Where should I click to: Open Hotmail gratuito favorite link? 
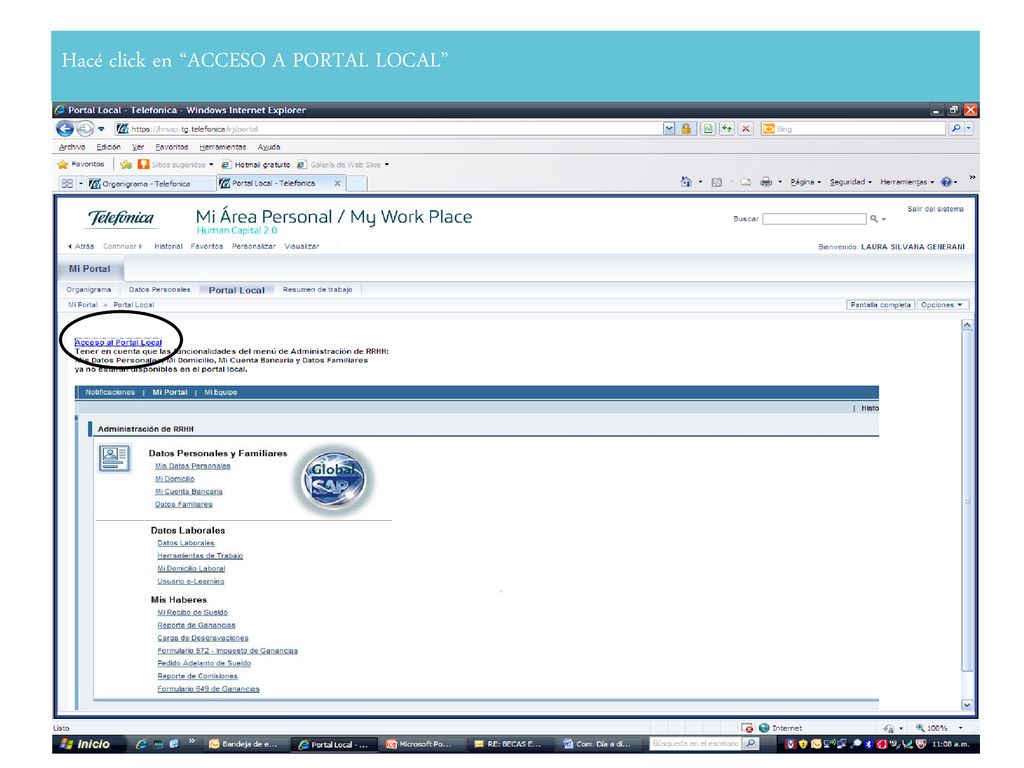[255, 165]
